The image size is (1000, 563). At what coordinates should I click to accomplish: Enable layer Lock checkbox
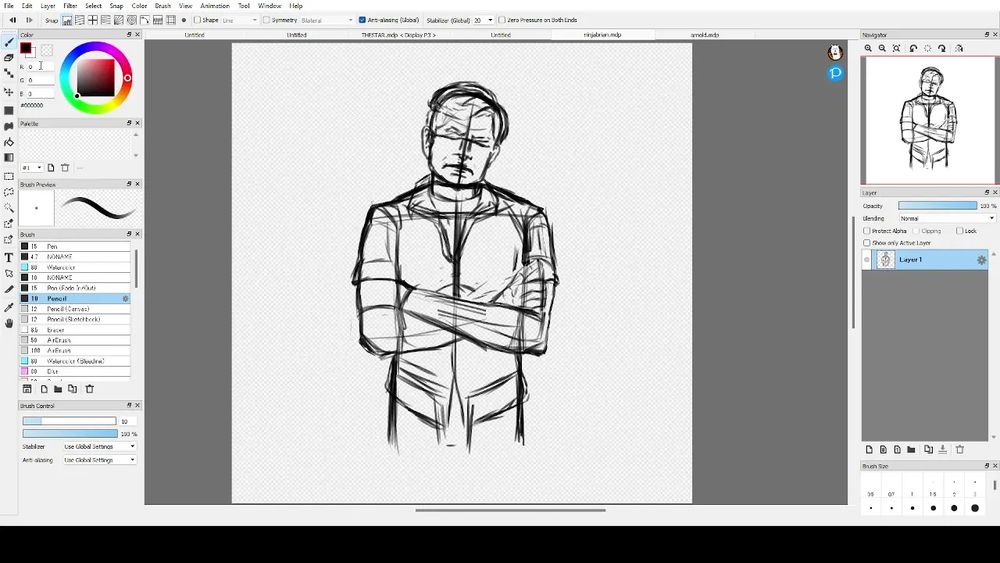coord(960,231)
